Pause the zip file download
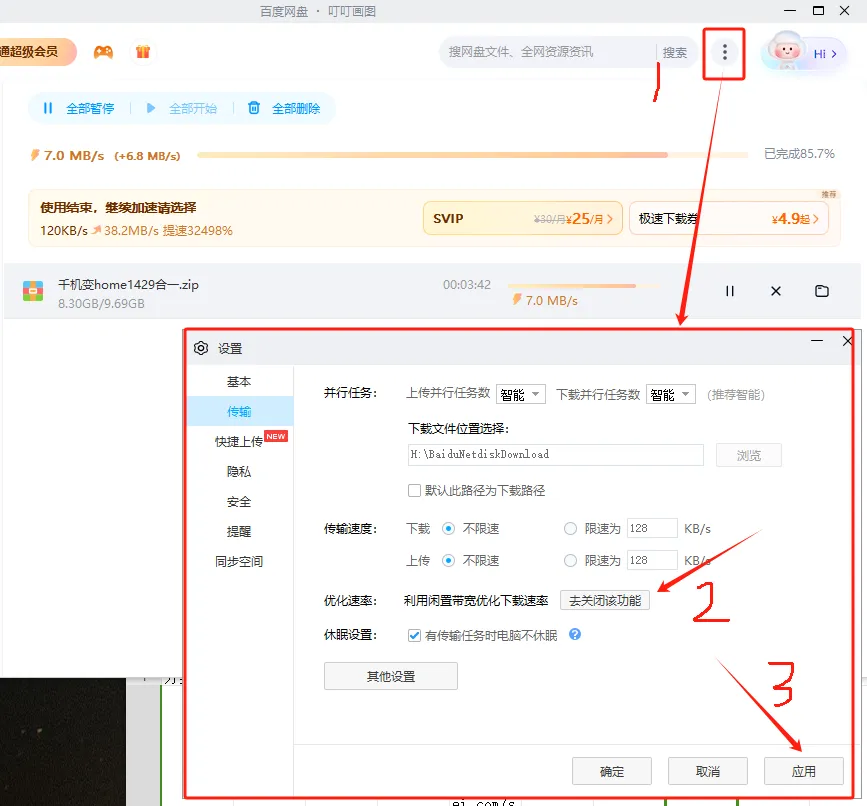The width and height of the screenshot is (867, 806). tap(730, 291)
